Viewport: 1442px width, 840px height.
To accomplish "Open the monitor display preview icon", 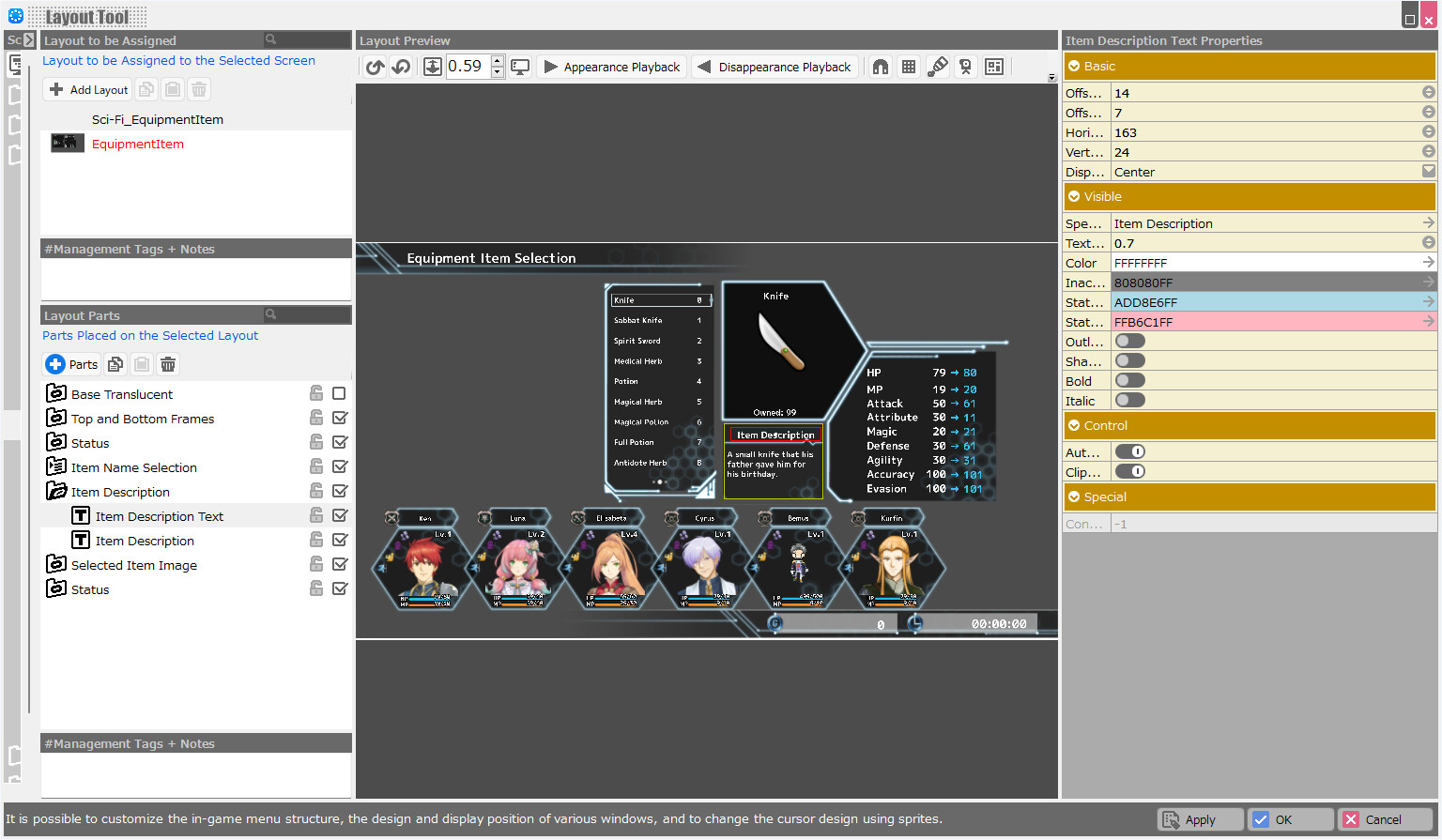I will (520, 67).
